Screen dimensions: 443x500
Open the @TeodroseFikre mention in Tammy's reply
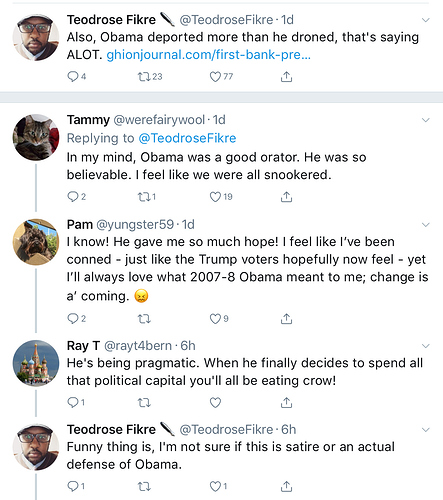pyautogui.click(x=187, y=138)
